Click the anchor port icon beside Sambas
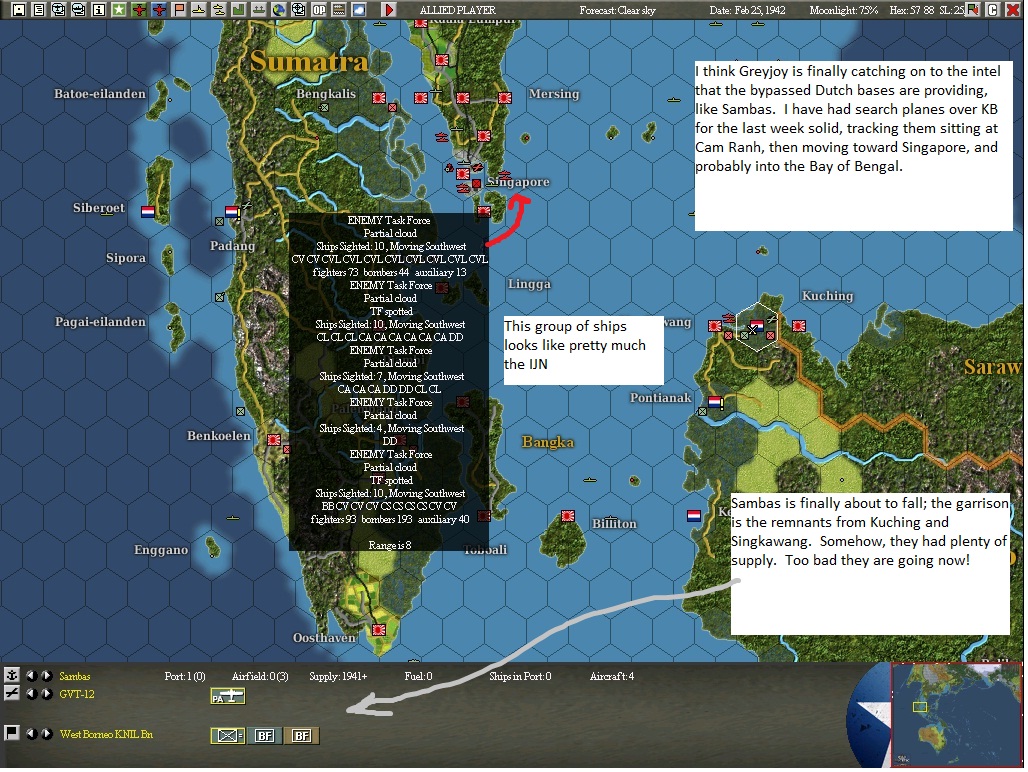The image size is (1028, 772). click(11, 674)
